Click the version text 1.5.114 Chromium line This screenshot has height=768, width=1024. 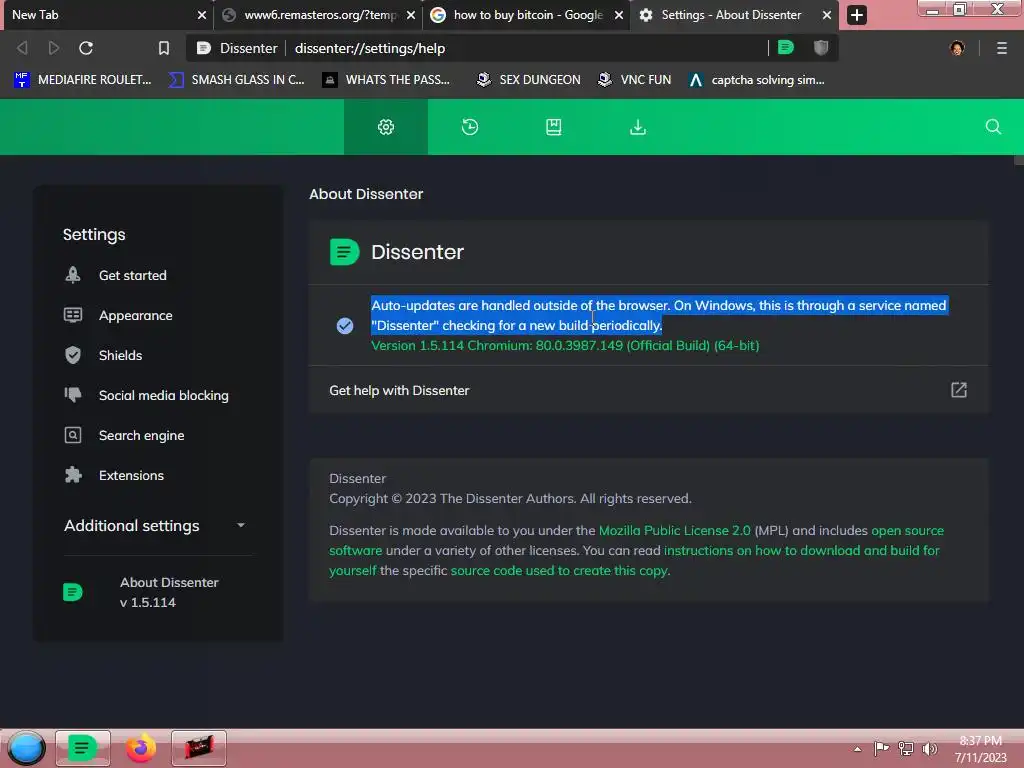565,345
